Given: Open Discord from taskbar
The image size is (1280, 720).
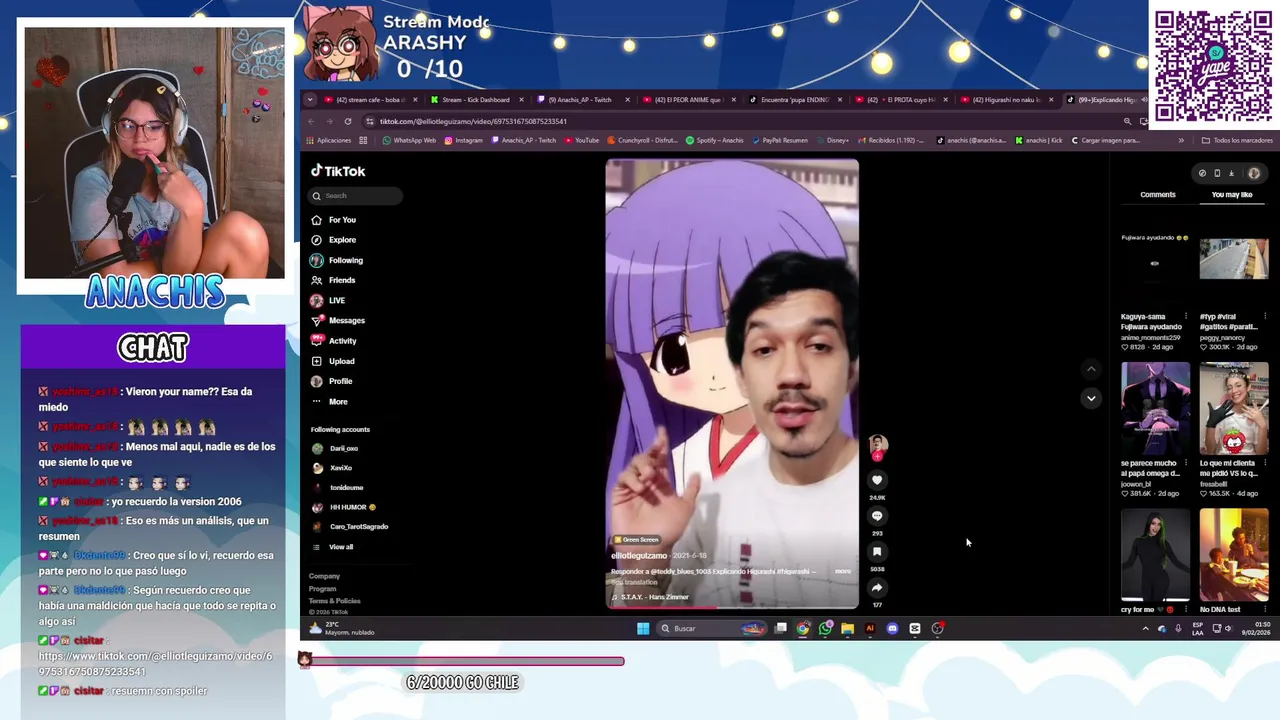Looking at the screenshot, I should 892,628.
